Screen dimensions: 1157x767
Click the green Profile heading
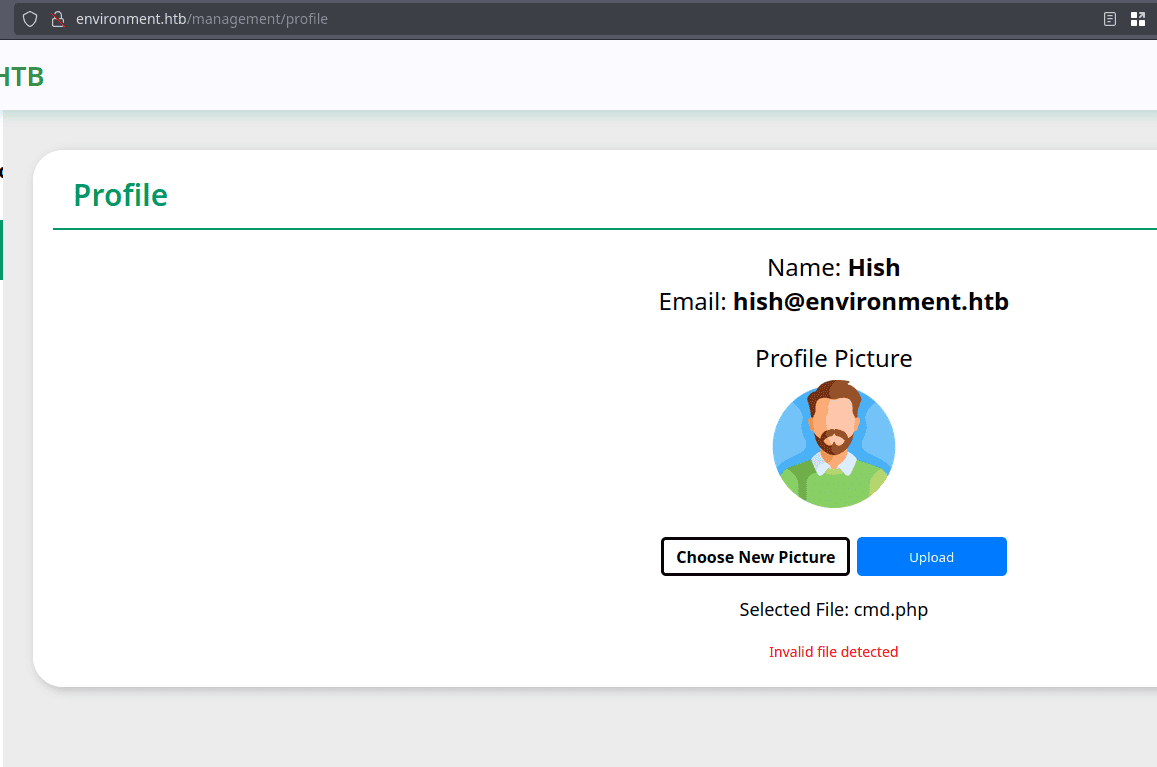click(x=120, y=195)
